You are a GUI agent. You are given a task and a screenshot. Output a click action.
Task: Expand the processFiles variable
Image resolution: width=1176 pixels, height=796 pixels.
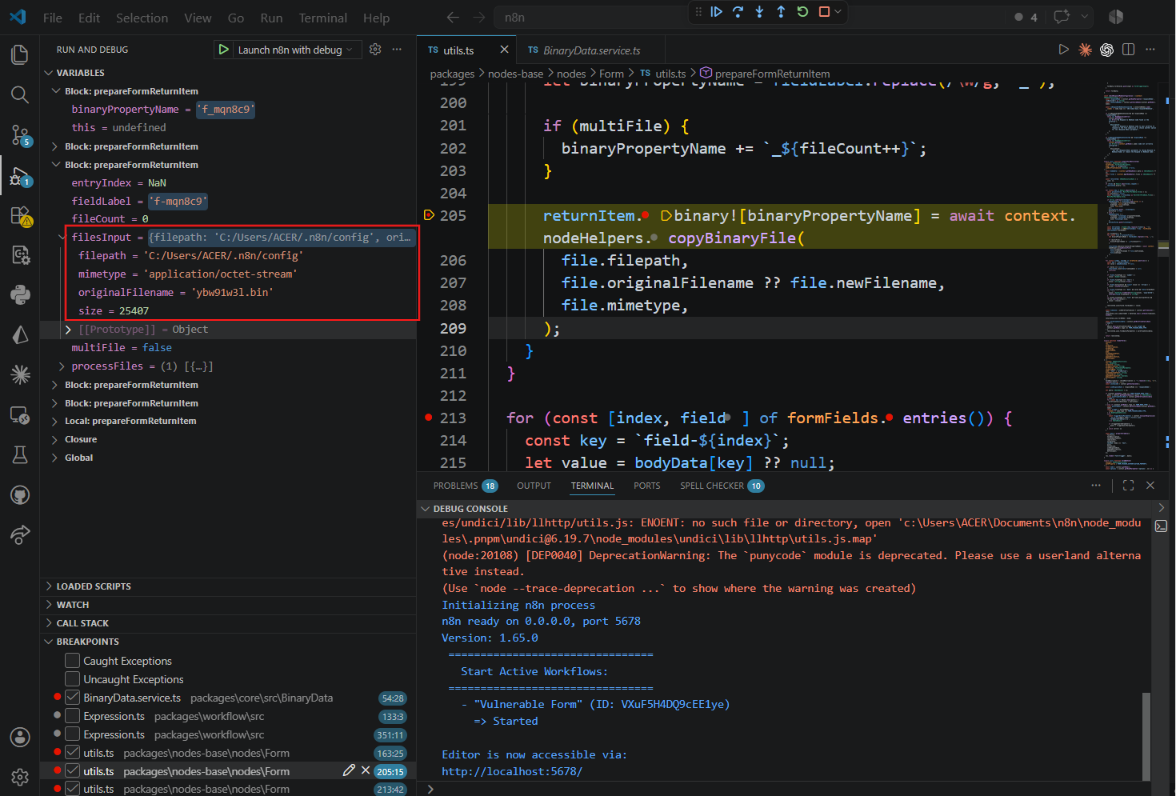point(62,366)
